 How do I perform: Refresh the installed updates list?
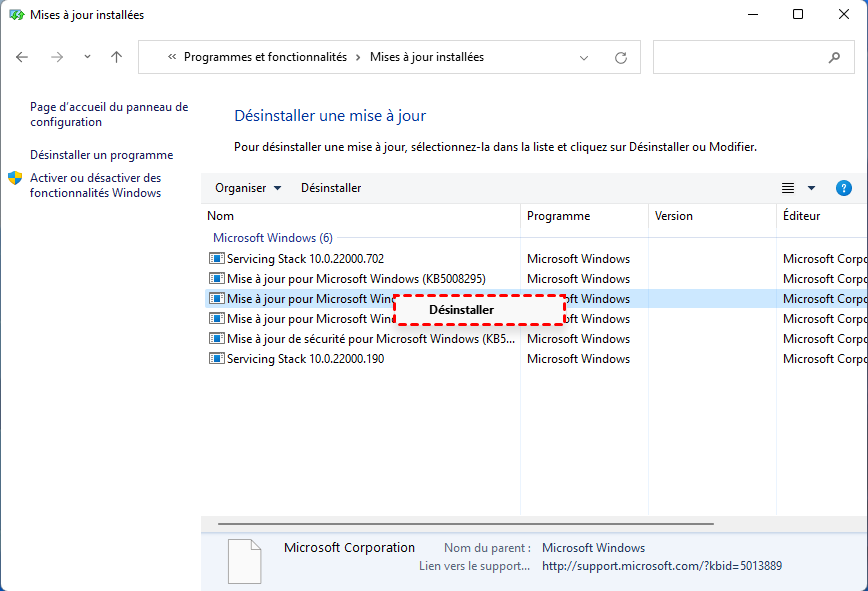click(x=621, y=58)
